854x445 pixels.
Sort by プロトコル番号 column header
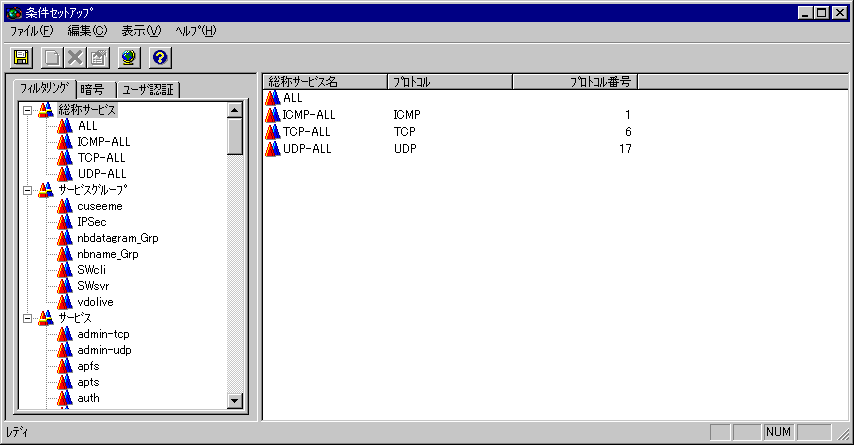coord(575,82)
